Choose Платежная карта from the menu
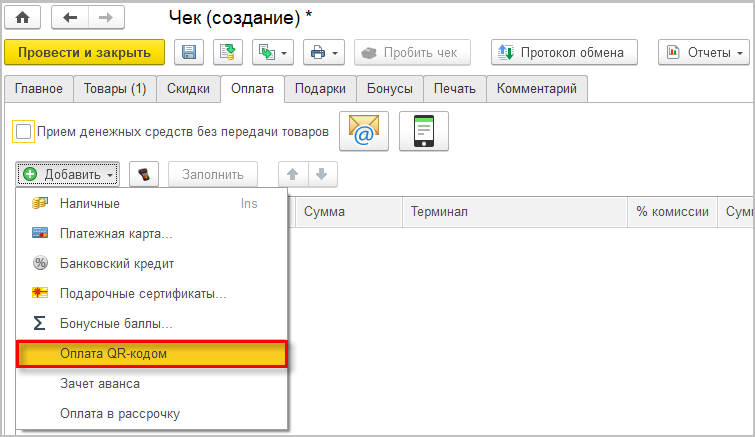 pos(115,233)
